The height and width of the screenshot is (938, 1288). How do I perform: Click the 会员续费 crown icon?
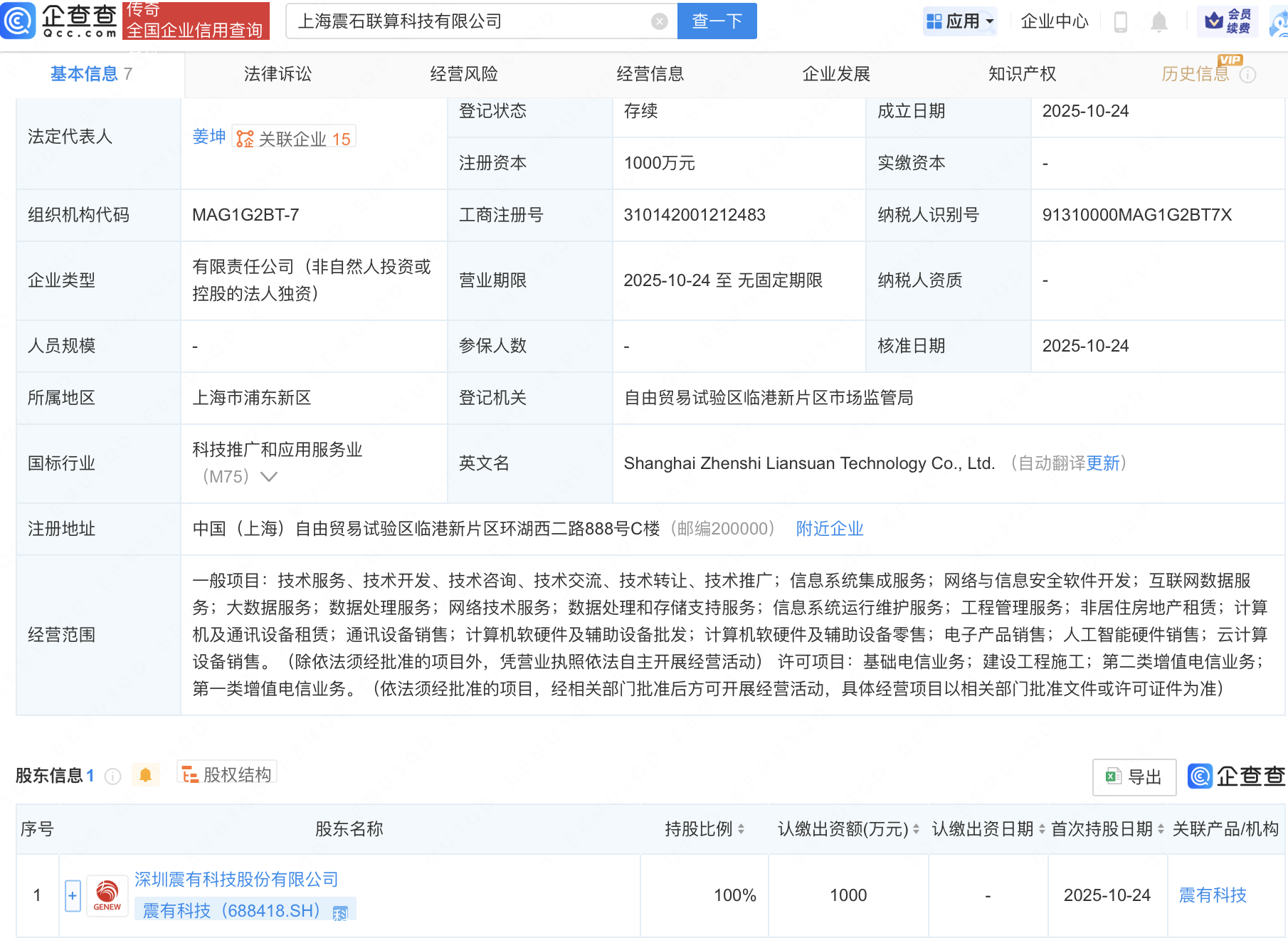(x=1213, y=21)
